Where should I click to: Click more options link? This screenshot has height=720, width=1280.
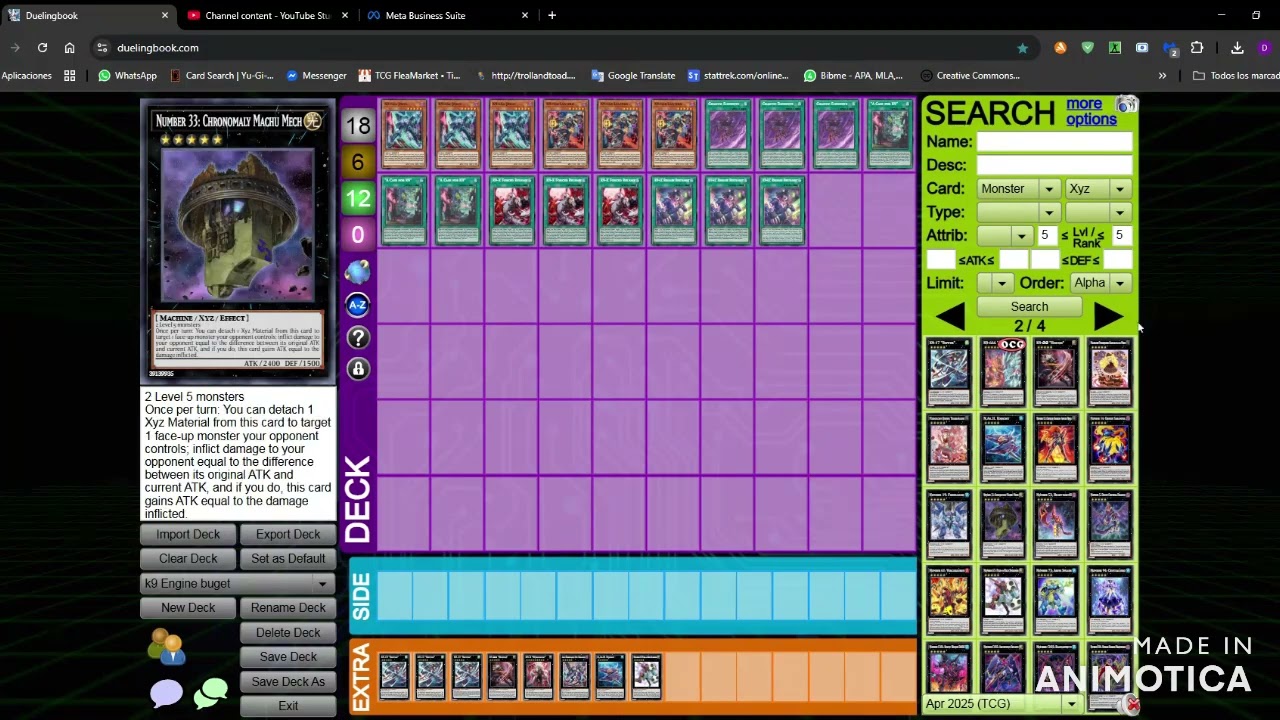pyautogui.click(x=1090, y=111)
